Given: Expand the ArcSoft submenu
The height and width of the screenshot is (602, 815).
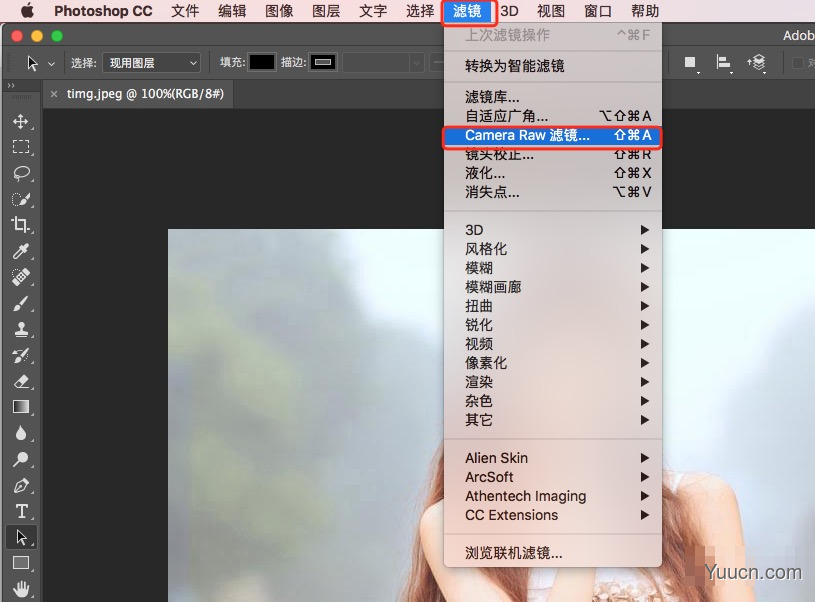Looking at the screenshot, I should 552,477.
